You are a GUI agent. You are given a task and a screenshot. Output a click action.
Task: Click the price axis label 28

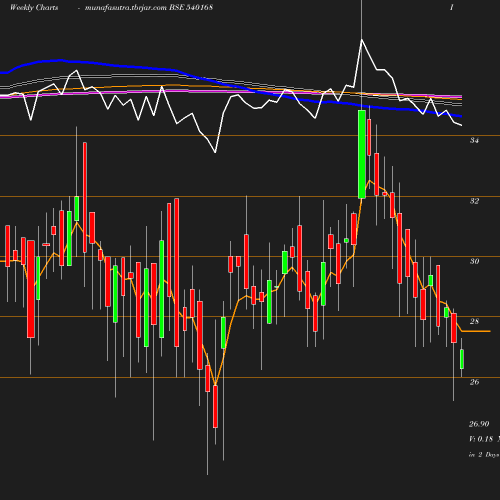[x=474, y=321]
